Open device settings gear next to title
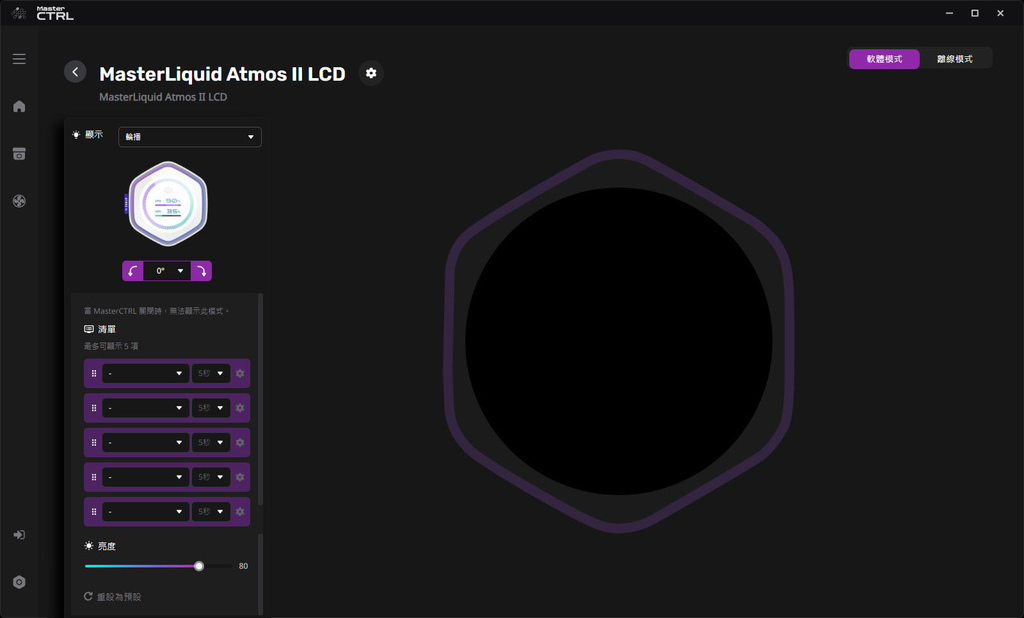Screen dimensions: 1024x618 click(371, 73)
